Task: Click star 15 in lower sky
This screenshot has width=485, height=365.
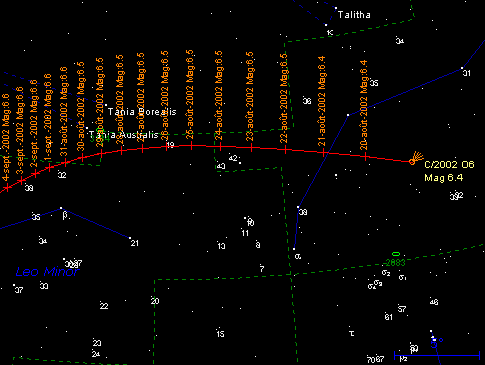Action: pos(220,334)
